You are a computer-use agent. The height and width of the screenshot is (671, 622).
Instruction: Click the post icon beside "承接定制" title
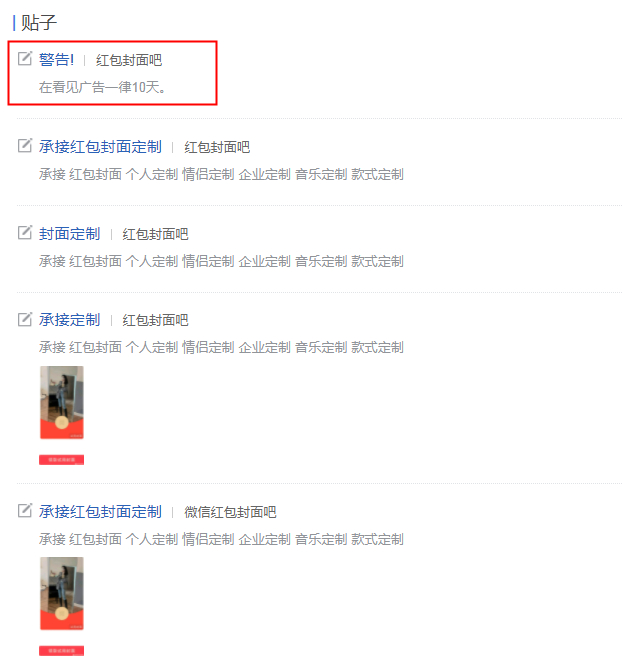tap(25, 319)
